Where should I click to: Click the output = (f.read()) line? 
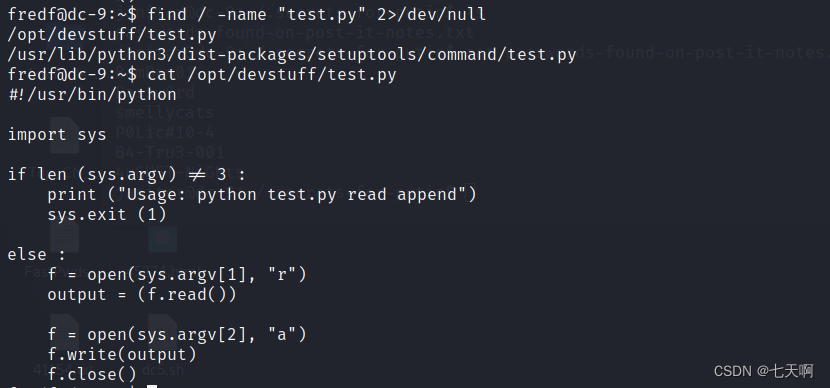pos(142,295)
